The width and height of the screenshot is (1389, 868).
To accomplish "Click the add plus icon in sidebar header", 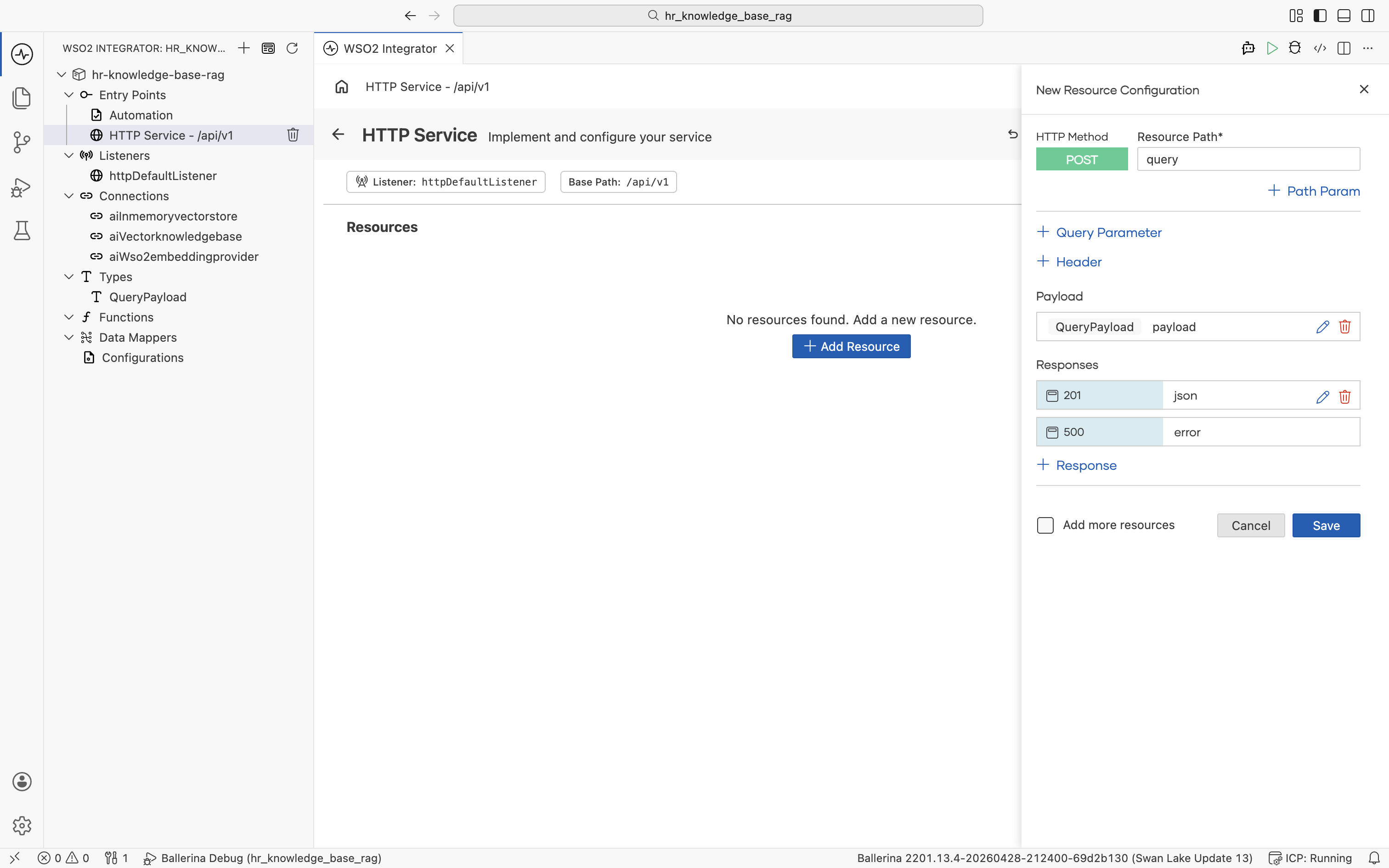I will click(244, 48).
